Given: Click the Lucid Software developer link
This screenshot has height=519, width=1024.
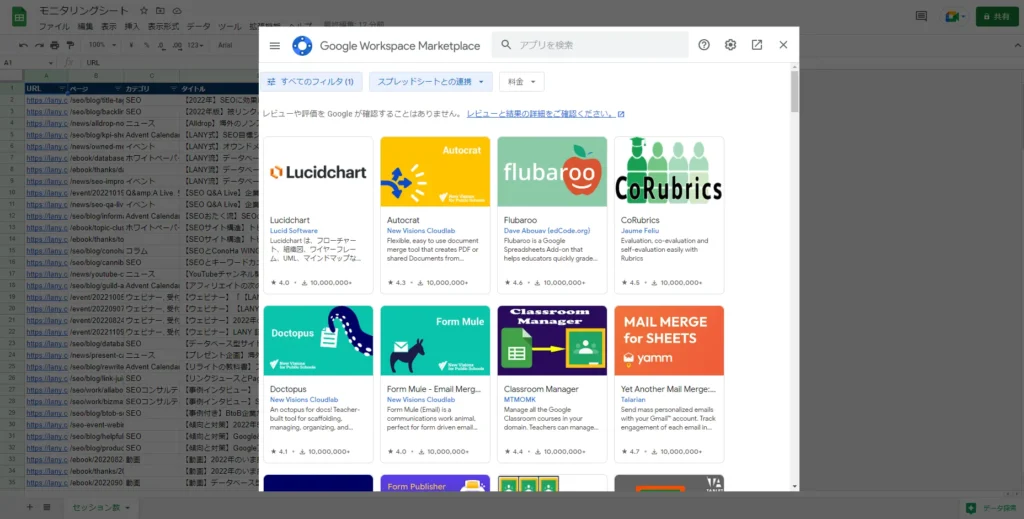Looking at the screenshot, I should point(293,230).
